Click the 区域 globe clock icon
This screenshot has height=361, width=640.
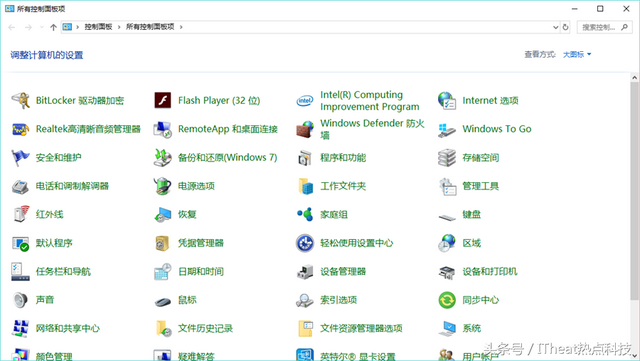pos(447,243)
